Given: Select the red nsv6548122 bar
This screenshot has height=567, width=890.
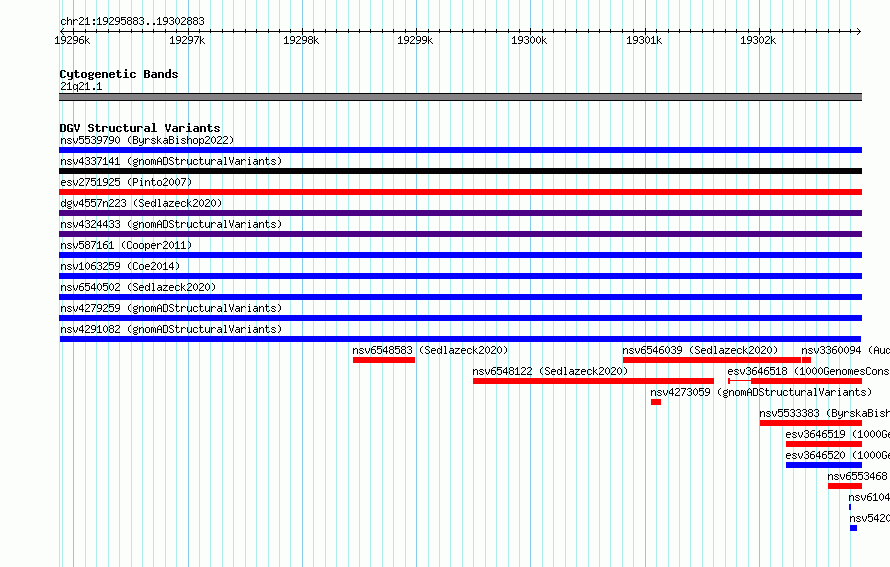Looking at the screenshot, I should [x=593, y=381].
